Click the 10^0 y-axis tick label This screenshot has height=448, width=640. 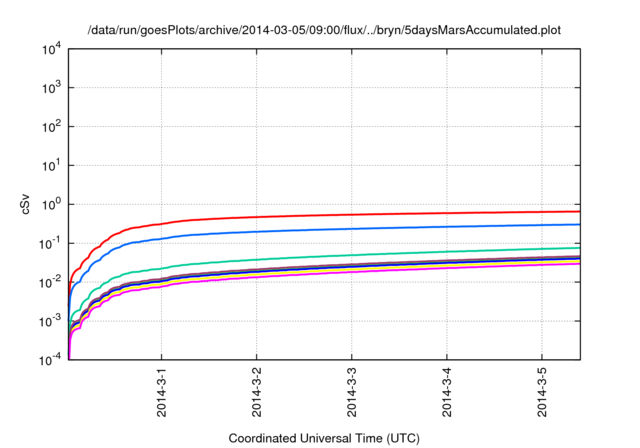pyautogui.click(x=51, y=205)
